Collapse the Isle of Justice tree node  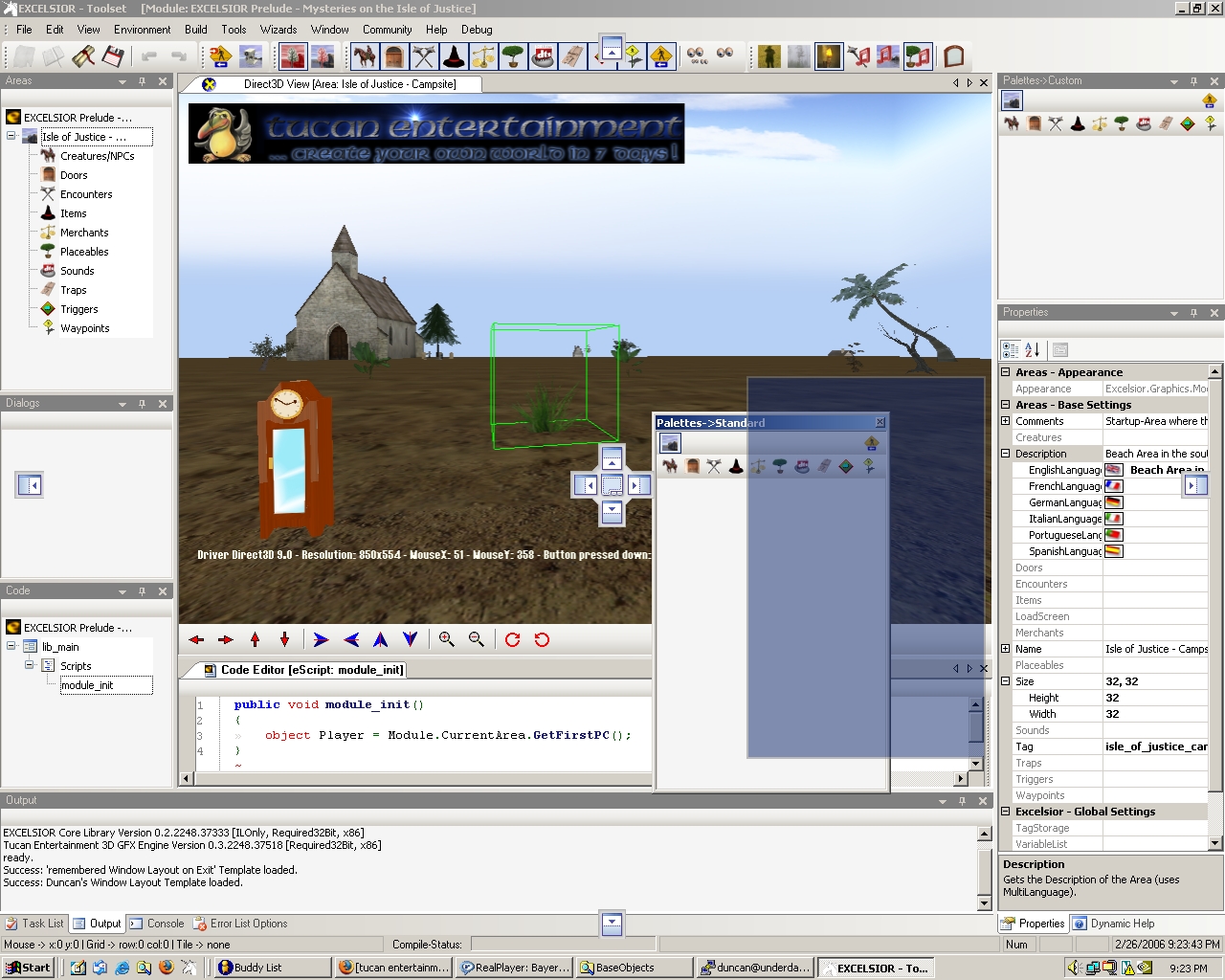[11, 136]
